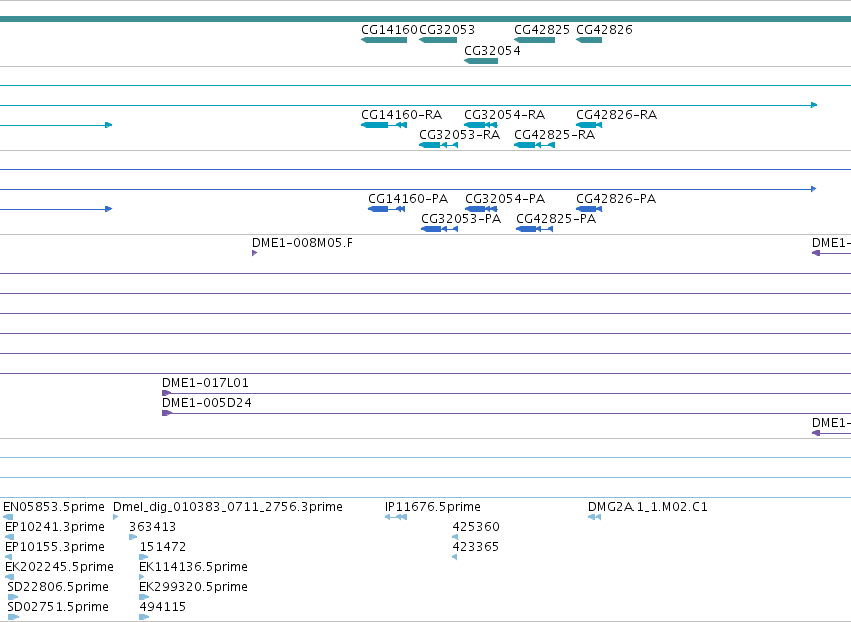
Task: Click the EK114136.5prime label text
Action: (193, 567)
